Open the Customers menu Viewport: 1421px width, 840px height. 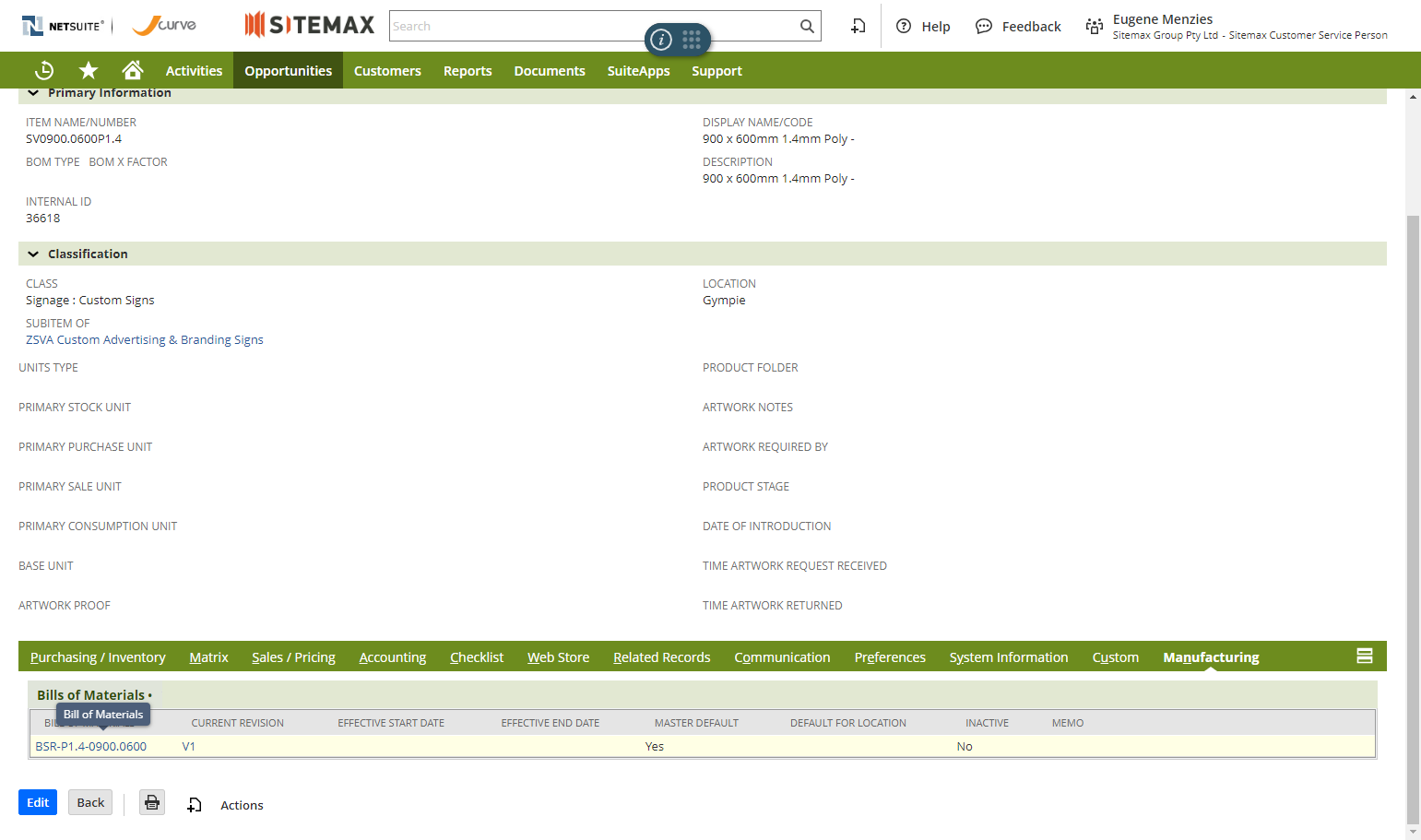[x=387, y=70]
